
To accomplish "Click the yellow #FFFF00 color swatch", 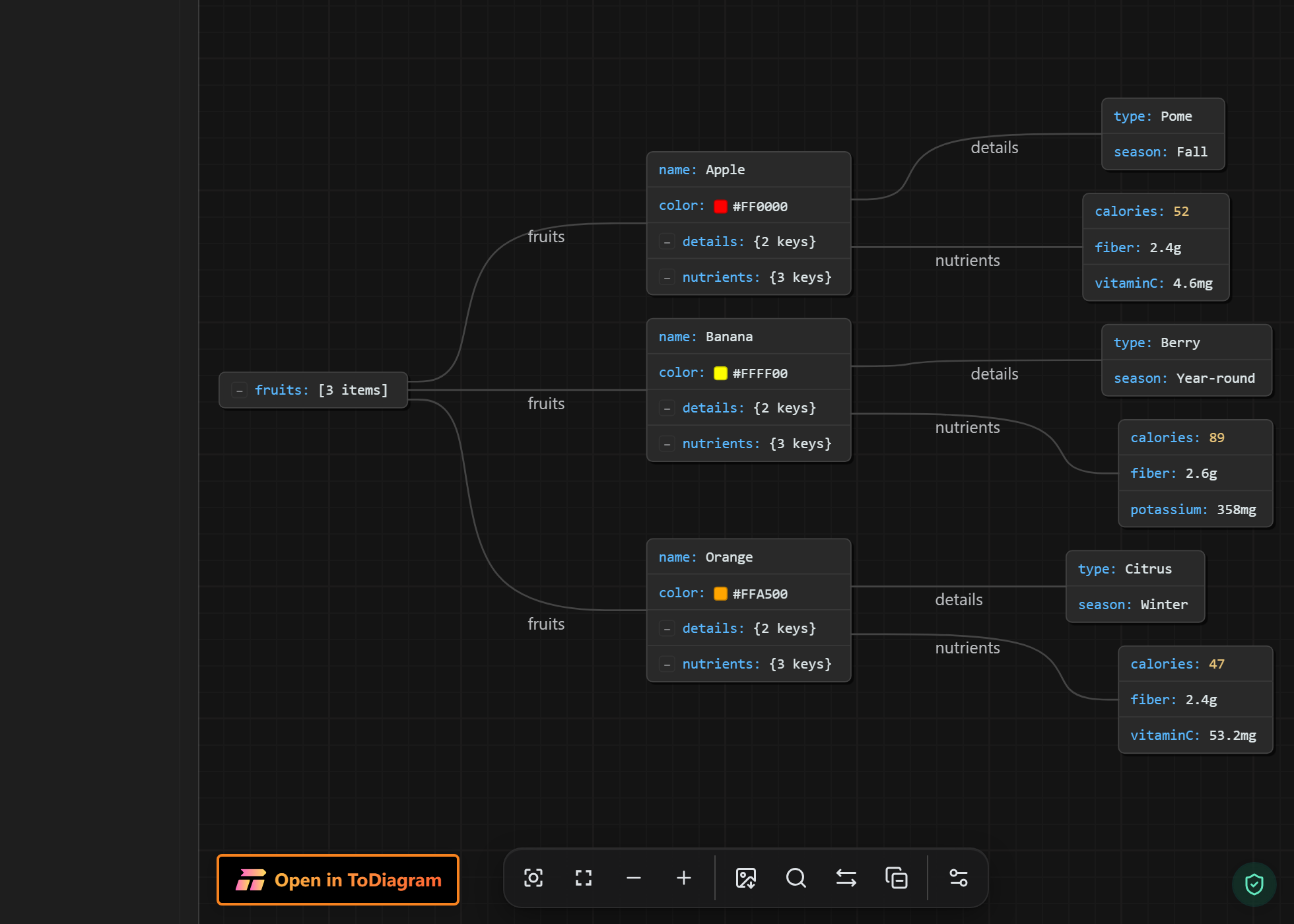I will click(720, 374).
